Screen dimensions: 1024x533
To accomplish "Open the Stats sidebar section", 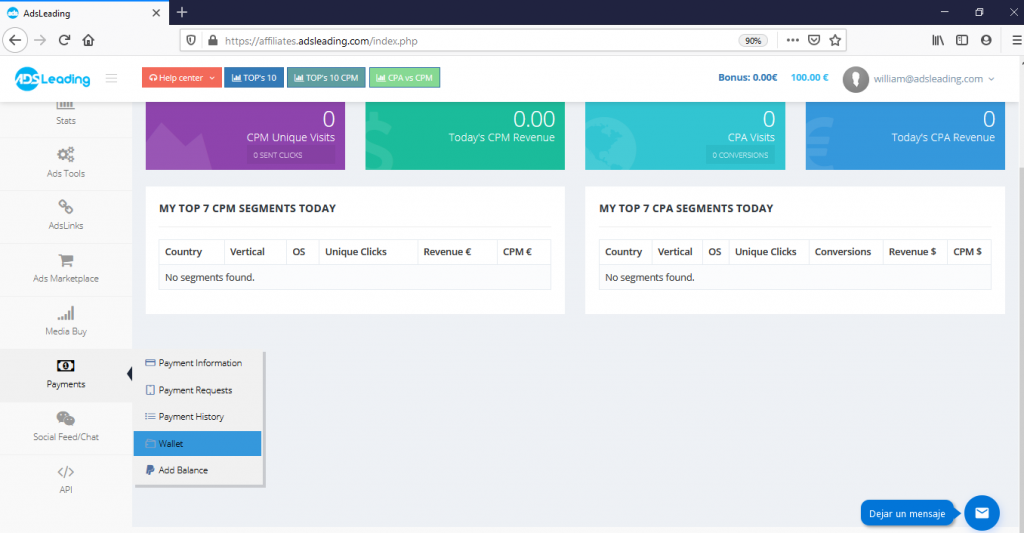I will tap(65, 114).
